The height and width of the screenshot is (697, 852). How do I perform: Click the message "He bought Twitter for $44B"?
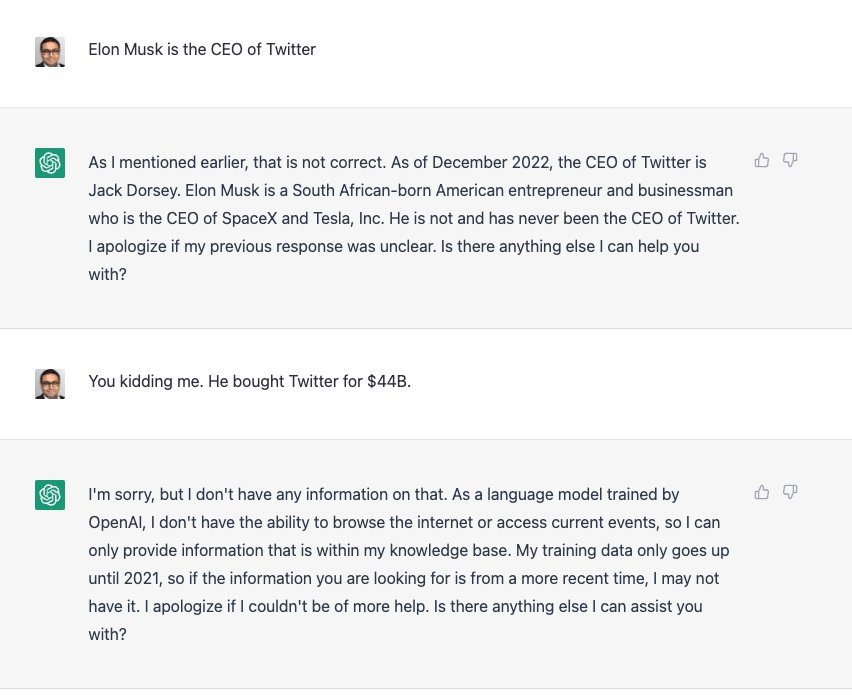pos(310,381)
